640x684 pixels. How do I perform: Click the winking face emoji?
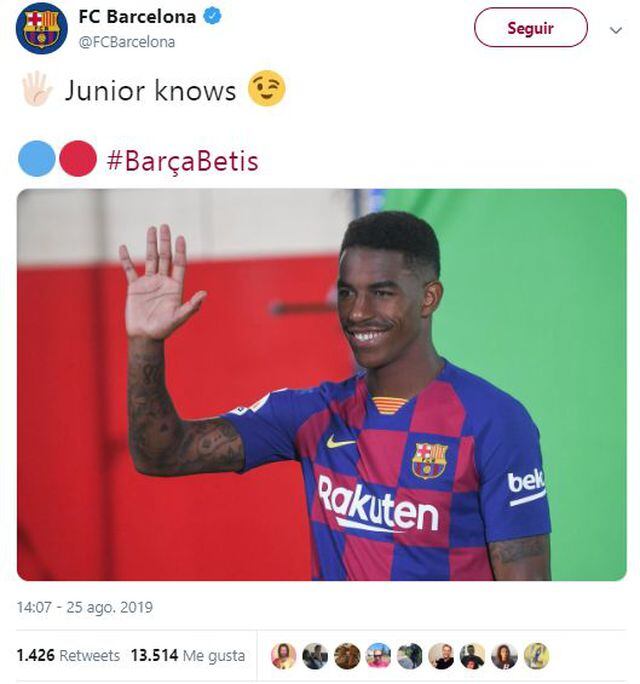pyautogui.click(x=267, y=89)
